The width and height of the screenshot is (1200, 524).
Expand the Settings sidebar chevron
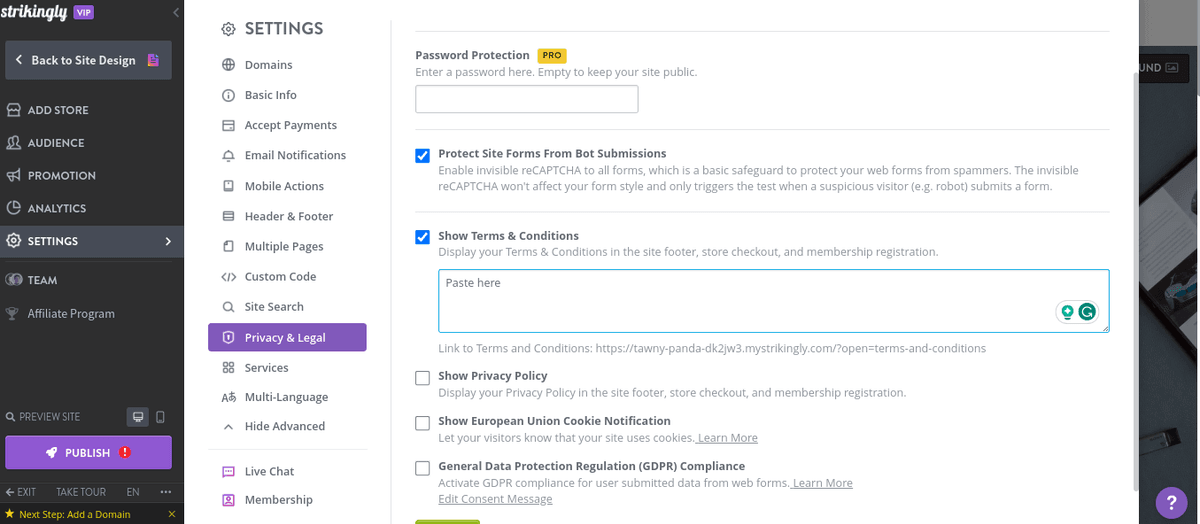(168, 241)
